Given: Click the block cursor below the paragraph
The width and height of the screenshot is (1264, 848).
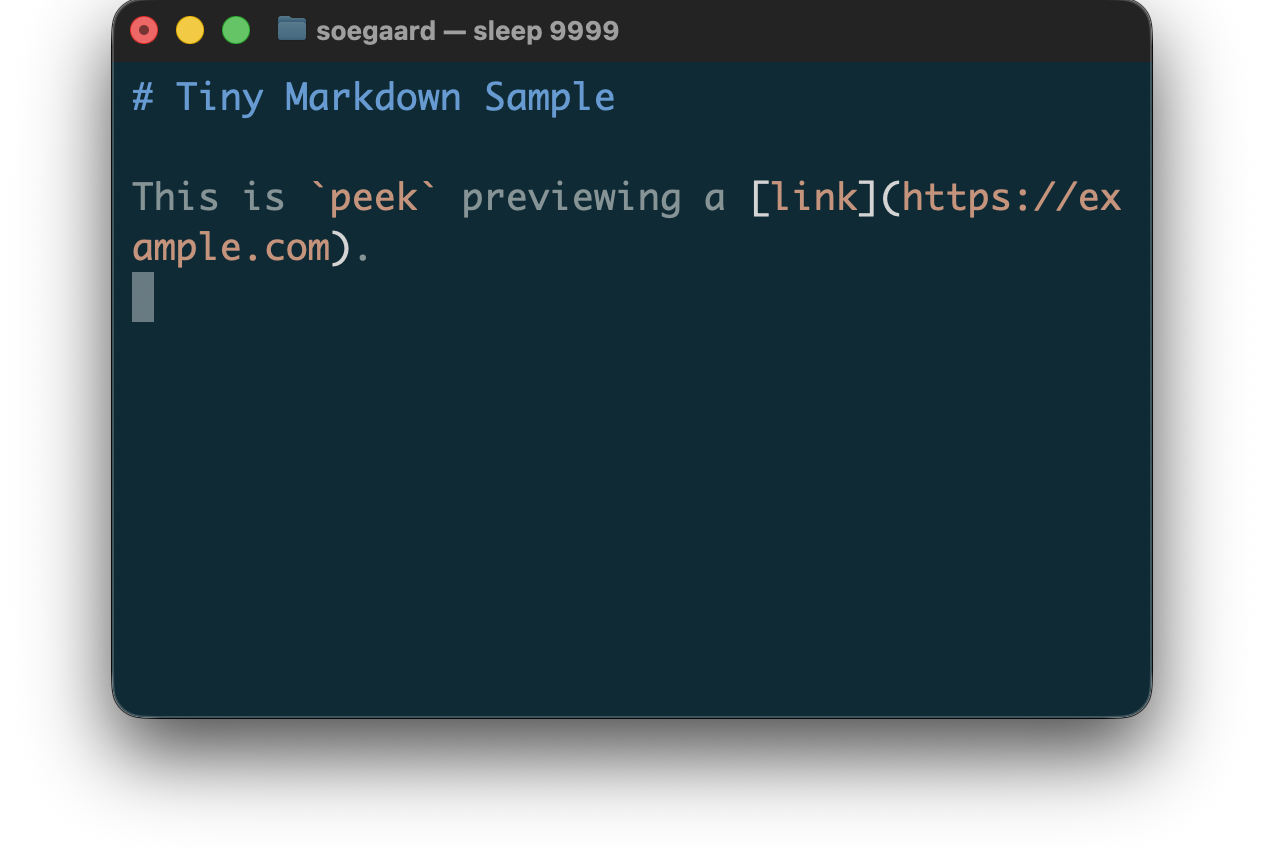Looking at the screenshot, I should click(143, 297).
